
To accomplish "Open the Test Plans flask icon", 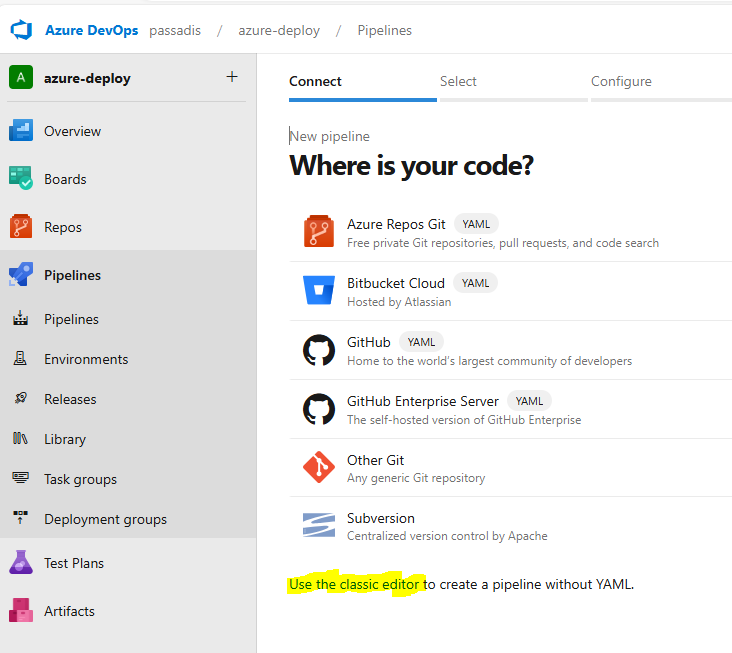I will pyautogui.click(x=21, y=562).
